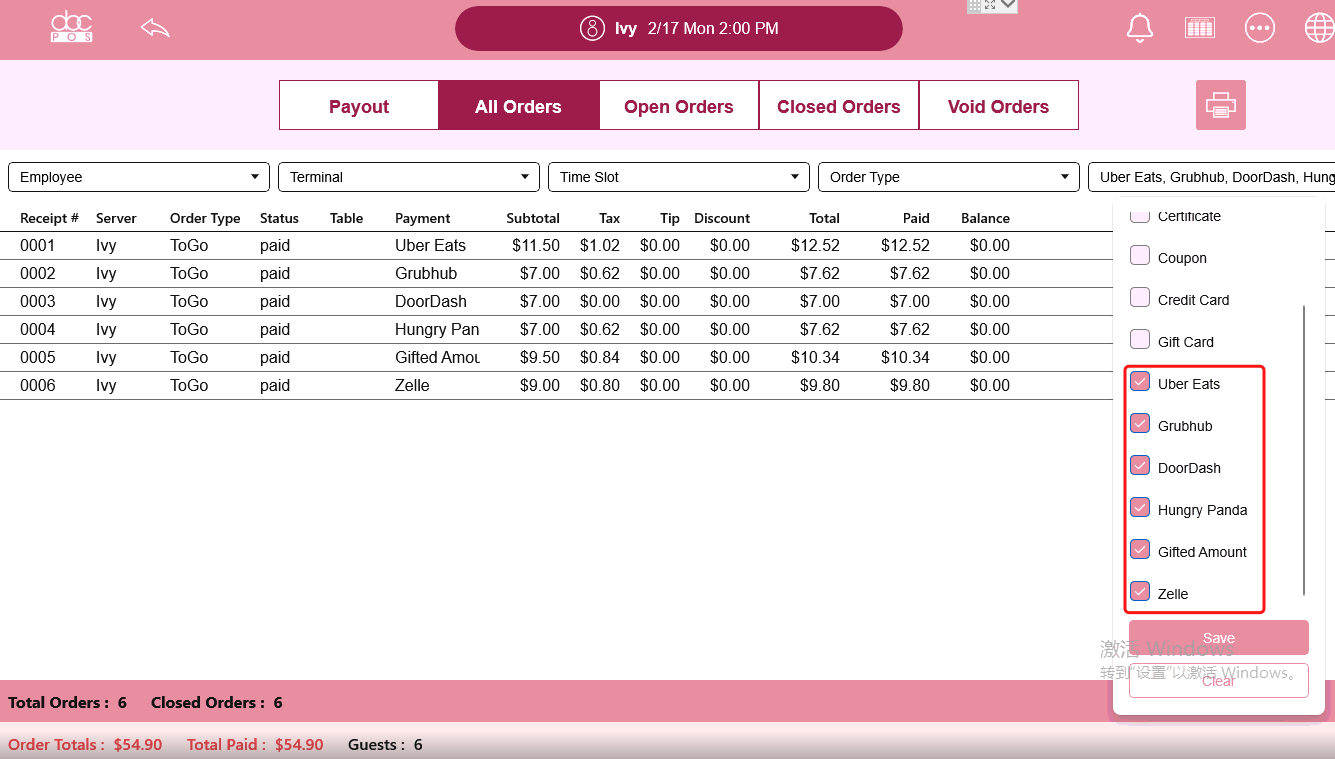Image resolution: width=1335 pixels, height=759 pixels.
Task: Switch to the Void Orders tab
Action: pyautogui.click(x=999, y=106)
